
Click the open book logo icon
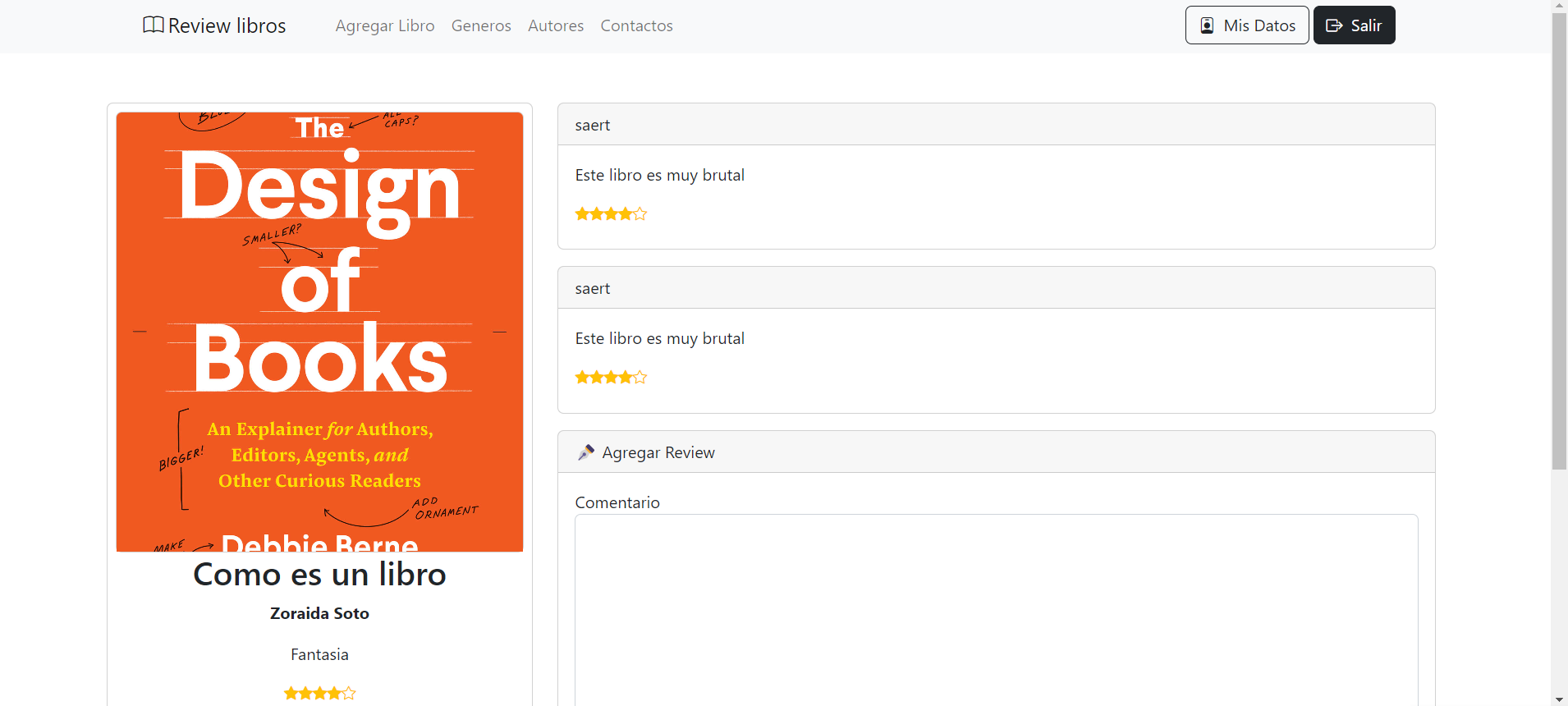pyautogui.click(x=154, y=25)
